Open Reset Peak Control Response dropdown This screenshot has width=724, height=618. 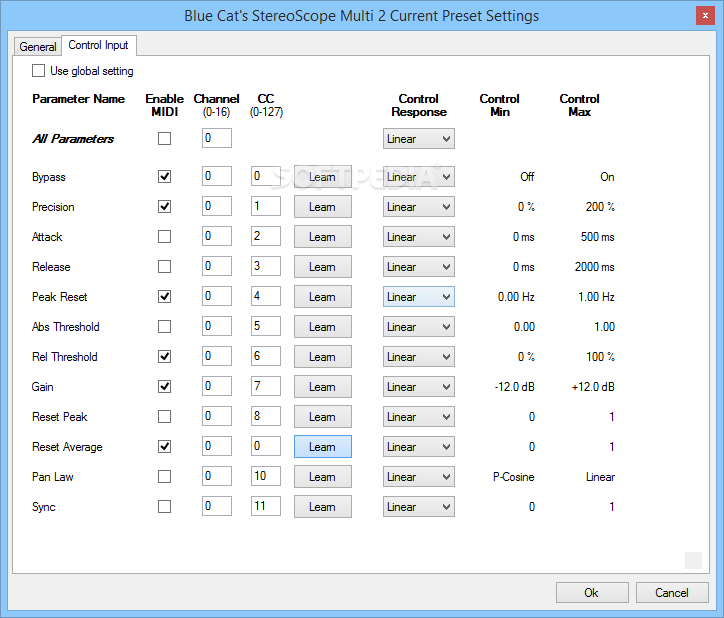pyautogui.click(x=419, y=417)
